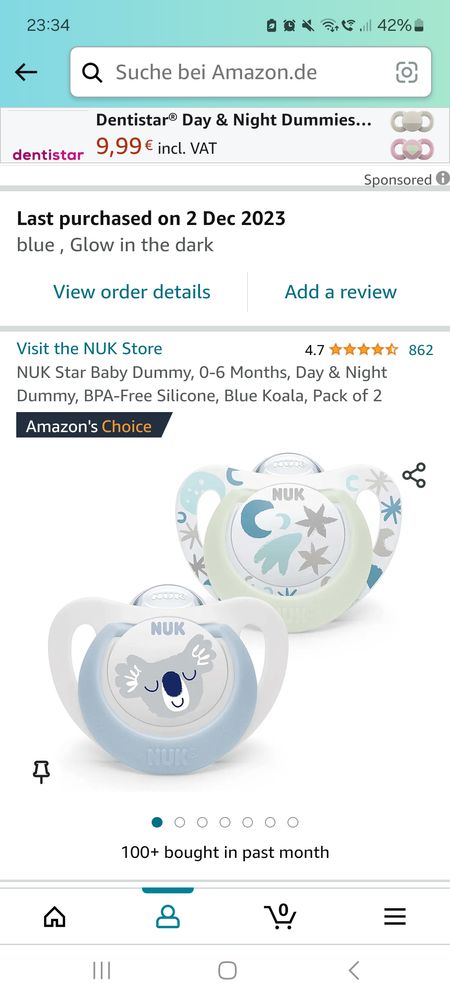Tap the back arrow beside search bar
The image size is (450, 1000).
click(26, 72)
